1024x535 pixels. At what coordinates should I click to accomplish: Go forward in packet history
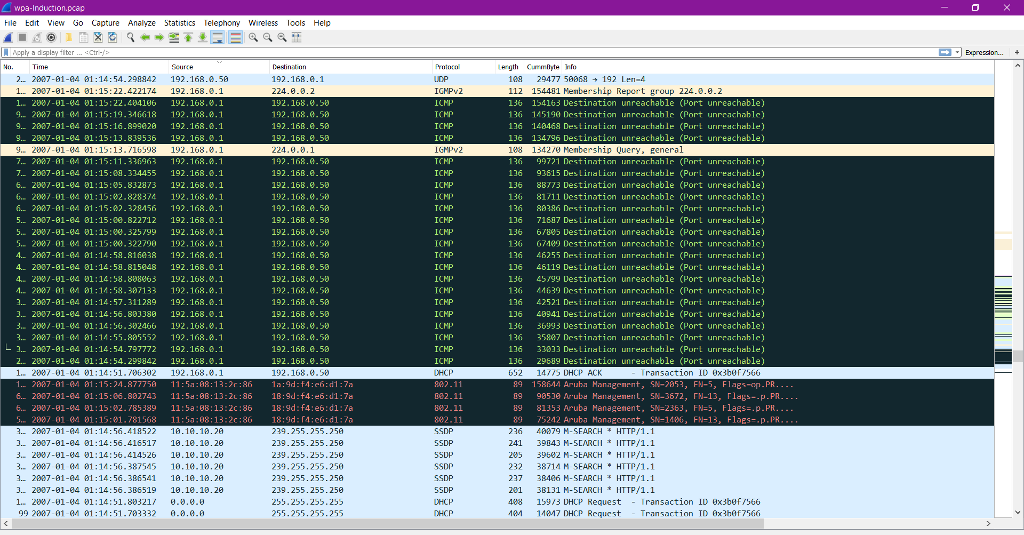click(159, 38)
